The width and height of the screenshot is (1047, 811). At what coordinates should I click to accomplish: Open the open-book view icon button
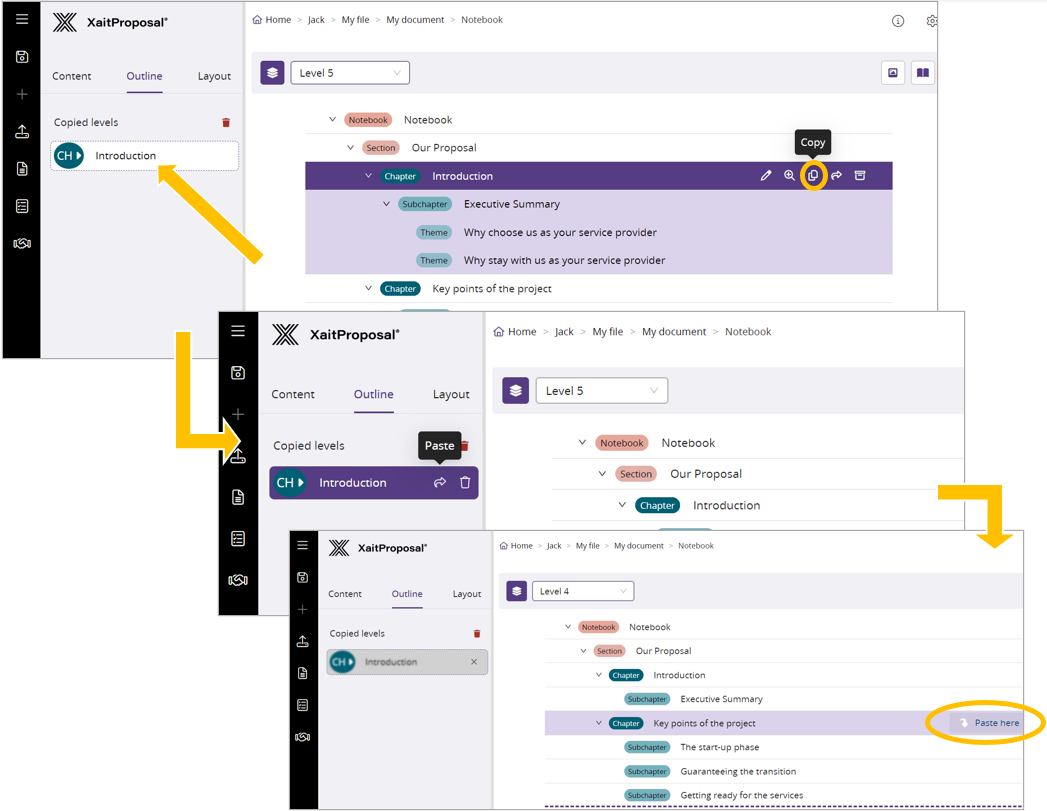pyautogui.click(x=923, y=73)
